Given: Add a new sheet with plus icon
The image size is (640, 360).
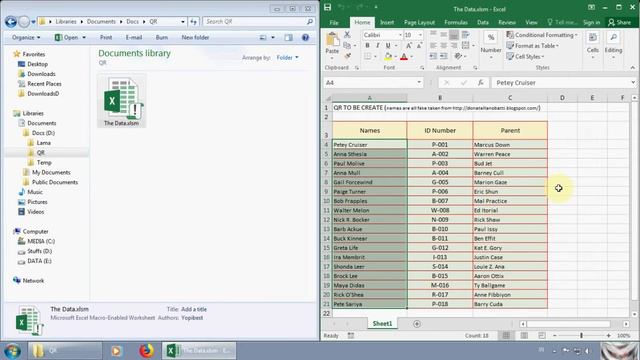Looking at the screenshot, I should click(x=417, y=324).
